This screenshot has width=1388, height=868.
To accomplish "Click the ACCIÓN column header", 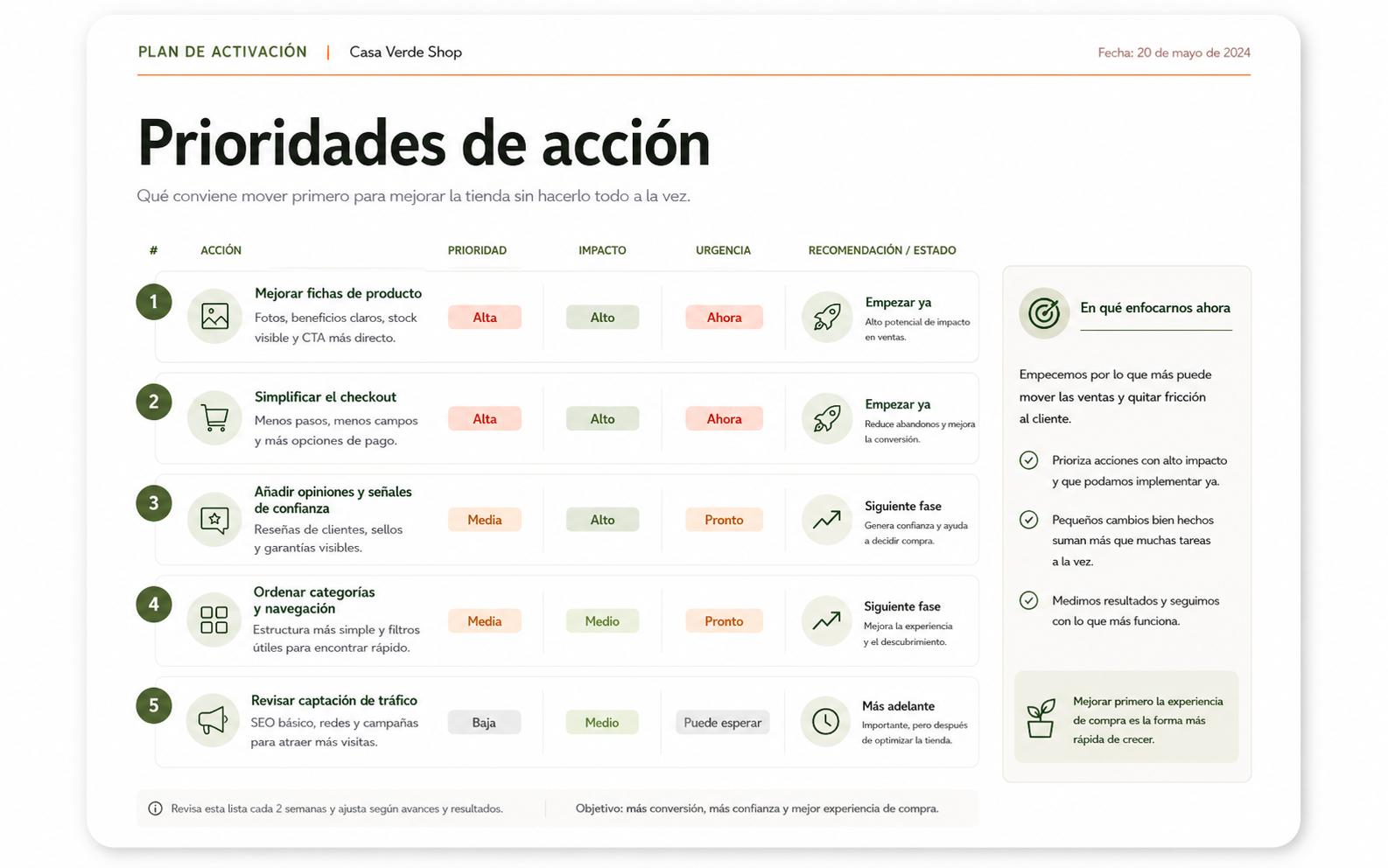I will (x=221, y=250).
